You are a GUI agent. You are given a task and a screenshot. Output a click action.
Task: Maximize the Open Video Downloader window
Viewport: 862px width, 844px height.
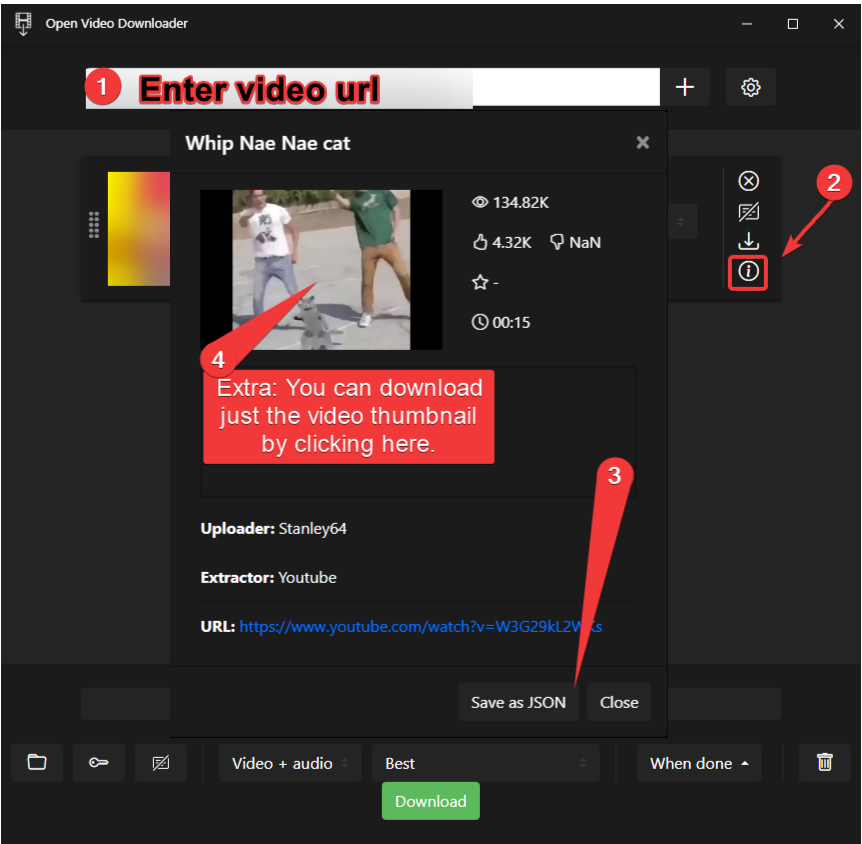point(793,24)
